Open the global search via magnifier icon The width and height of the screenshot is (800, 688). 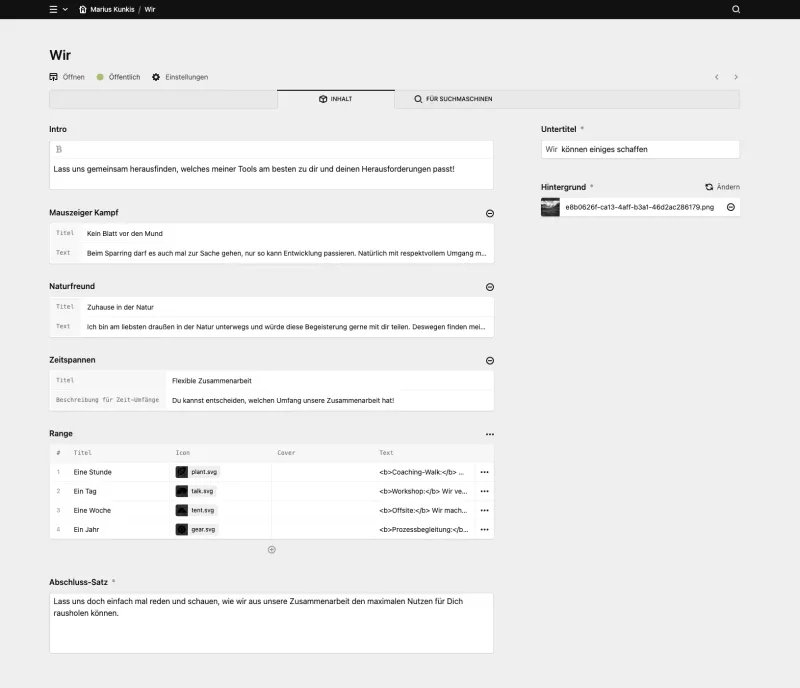pos(736,9)
